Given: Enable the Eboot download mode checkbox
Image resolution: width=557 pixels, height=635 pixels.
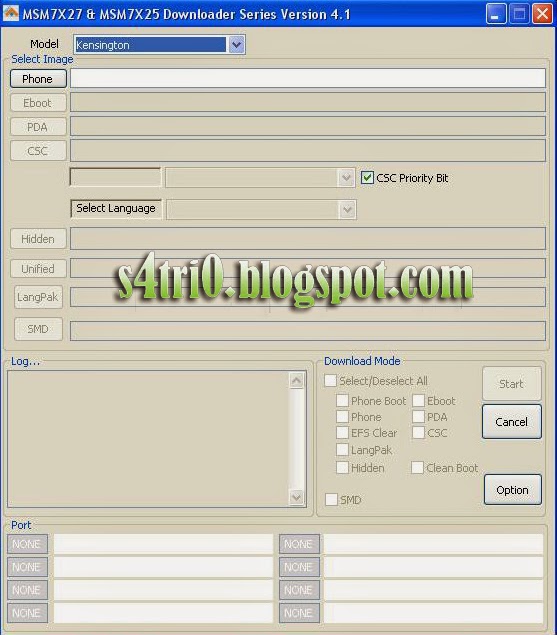Looking at the screenshot, I should tap(418, 400).
